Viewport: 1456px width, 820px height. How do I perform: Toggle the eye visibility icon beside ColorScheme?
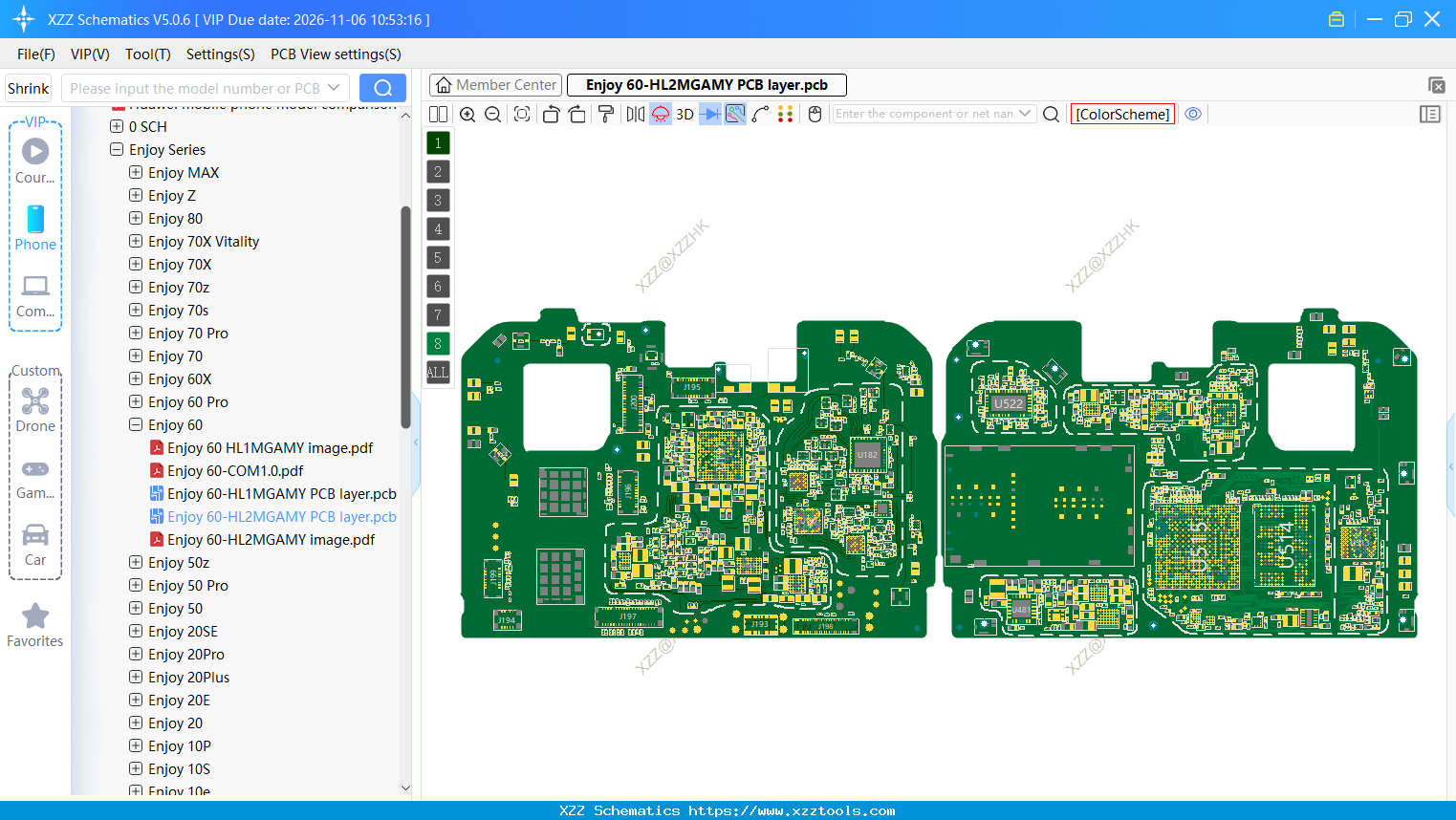[1193, 114]
